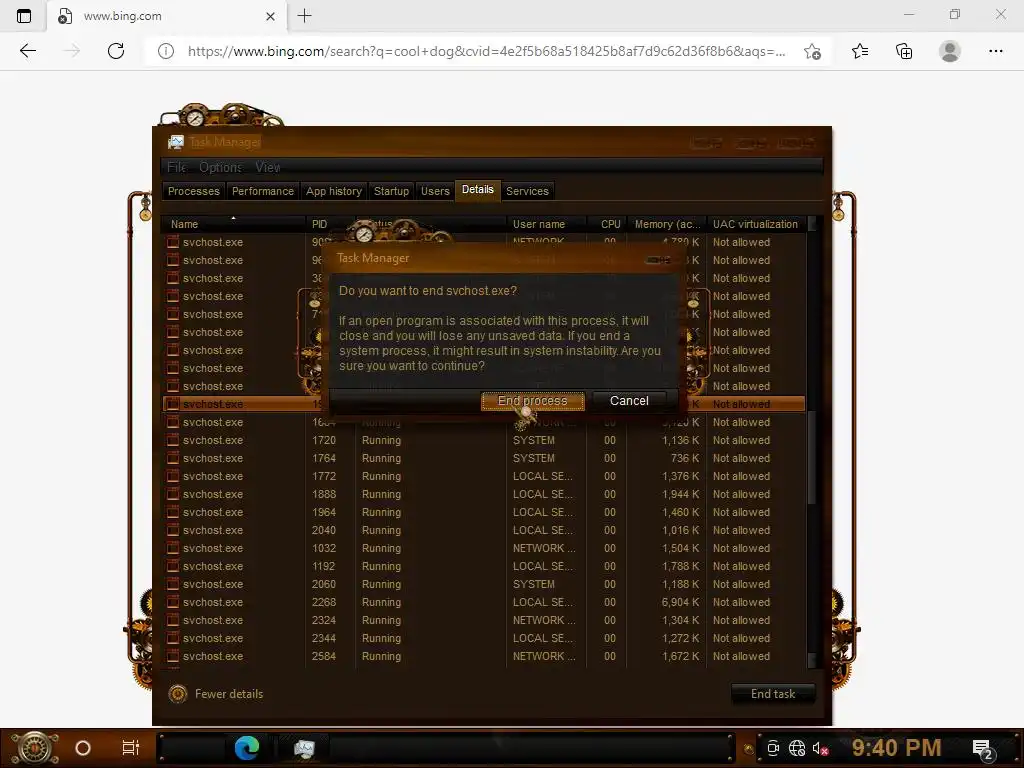Switch to the Processes tab

[x=193, y=191]
